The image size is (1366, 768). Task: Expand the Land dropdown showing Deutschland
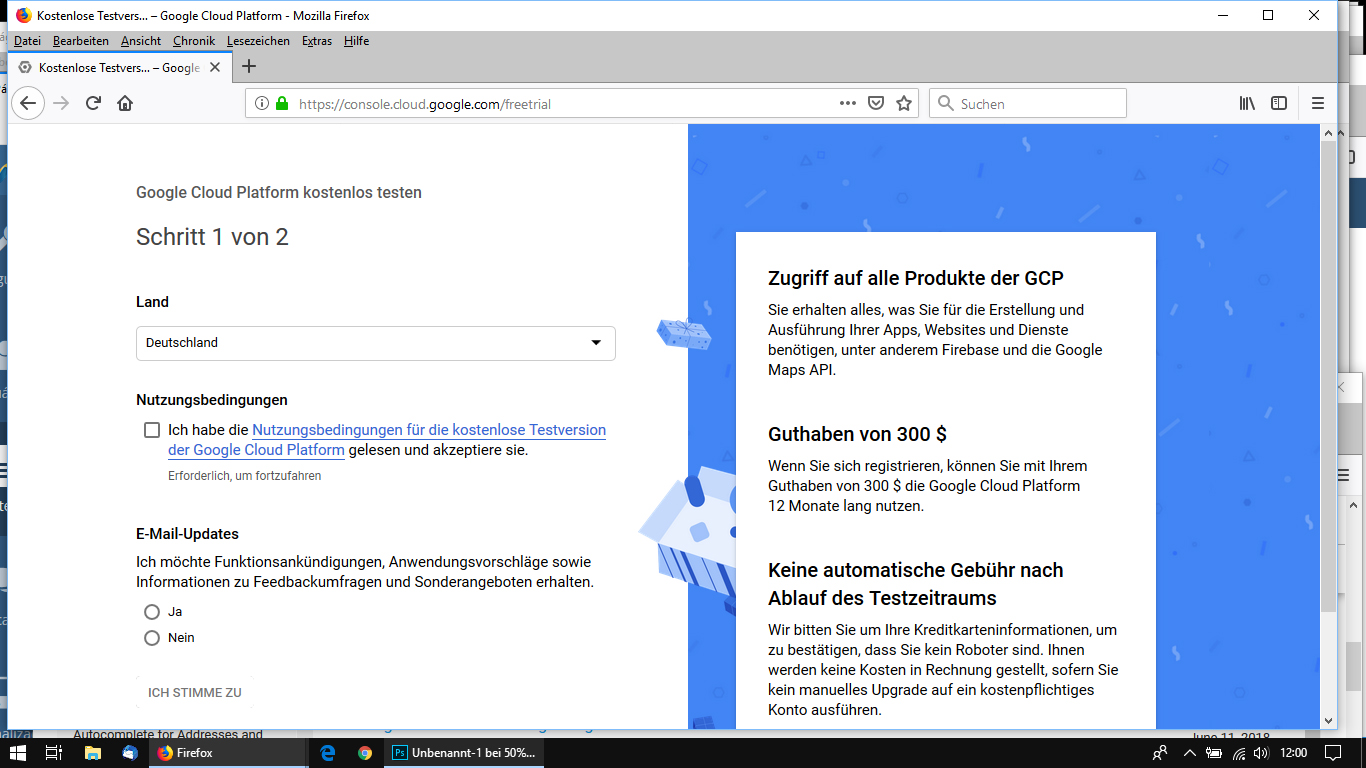(x=375, y=343)
